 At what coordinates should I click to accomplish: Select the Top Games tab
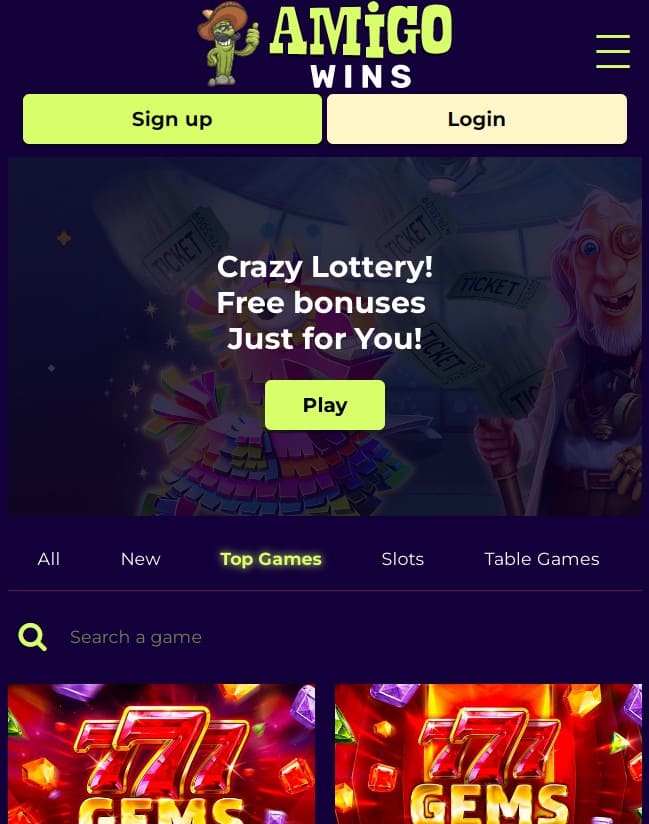[271, 559]
